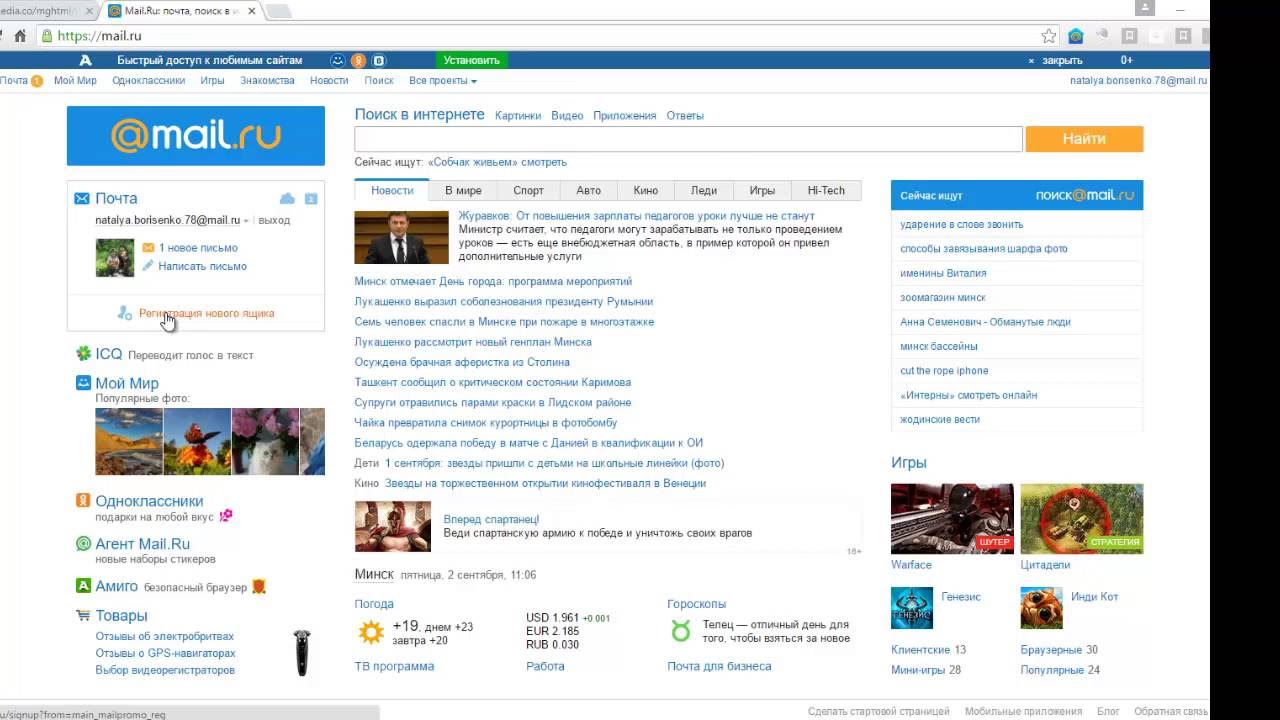Click into the internet search field
Viewport: 1280px width, 720px height.
point(688,139)
